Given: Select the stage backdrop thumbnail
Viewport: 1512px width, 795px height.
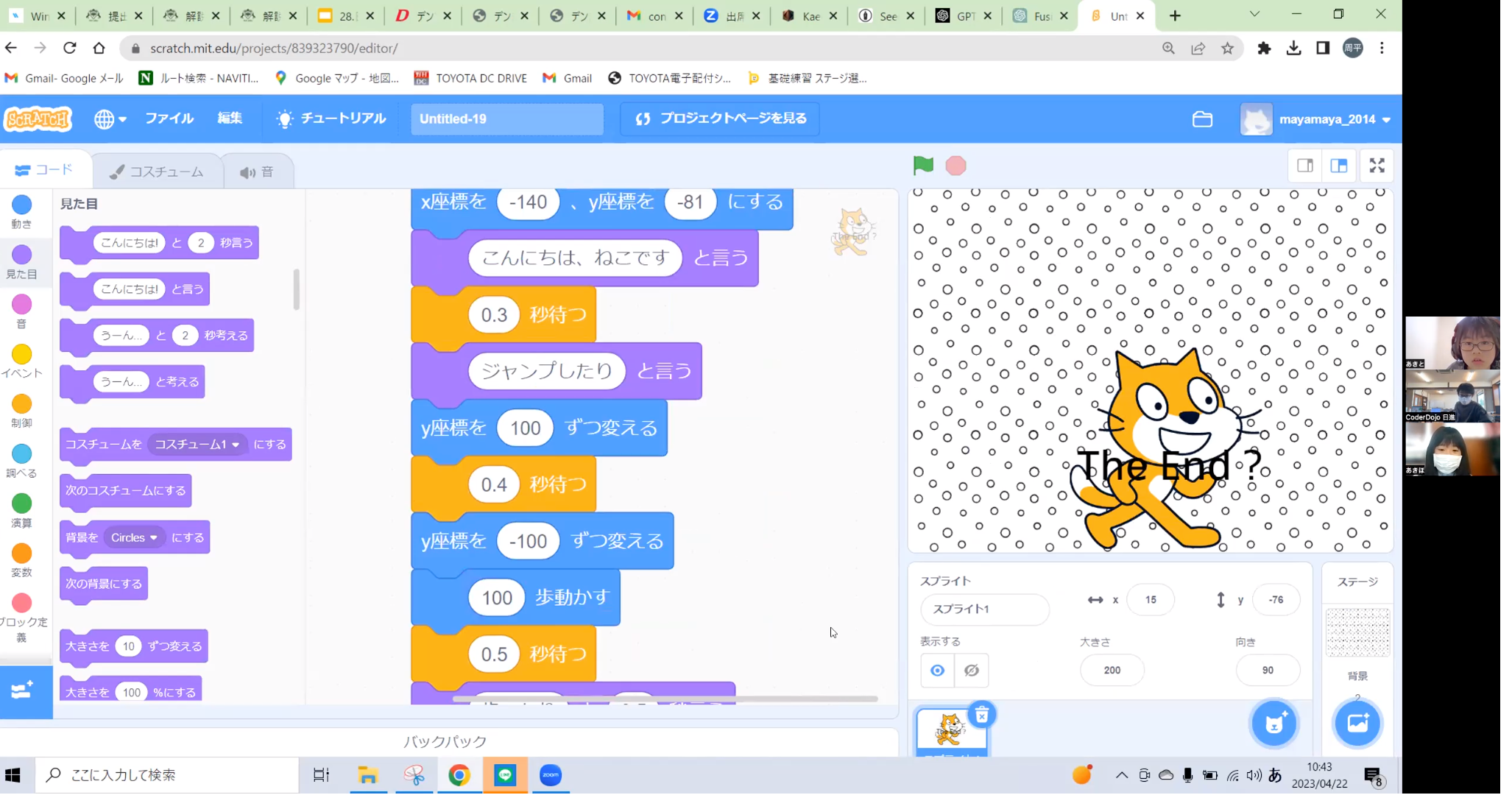Looking at the screenshot, I should (1357, 632).
